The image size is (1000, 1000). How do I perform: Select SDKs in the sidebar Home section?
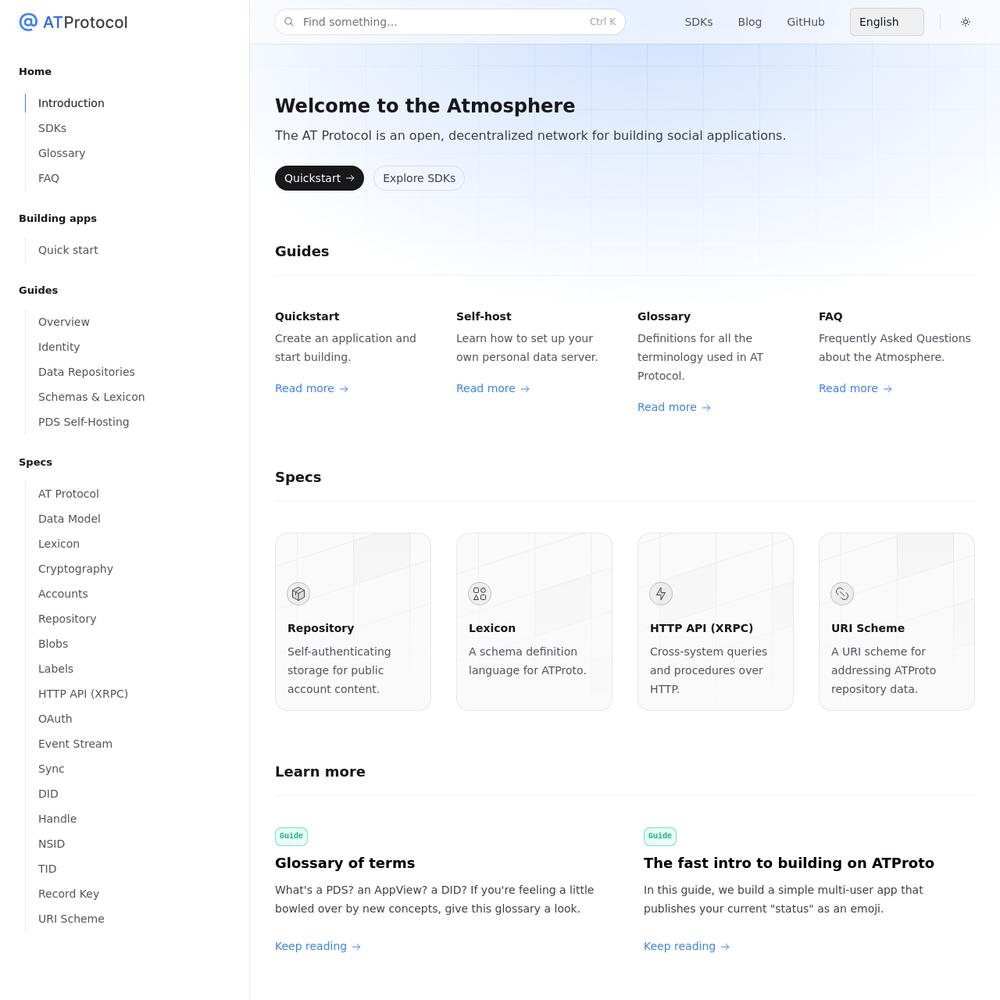pyautogui.click(x=52, y=128)
